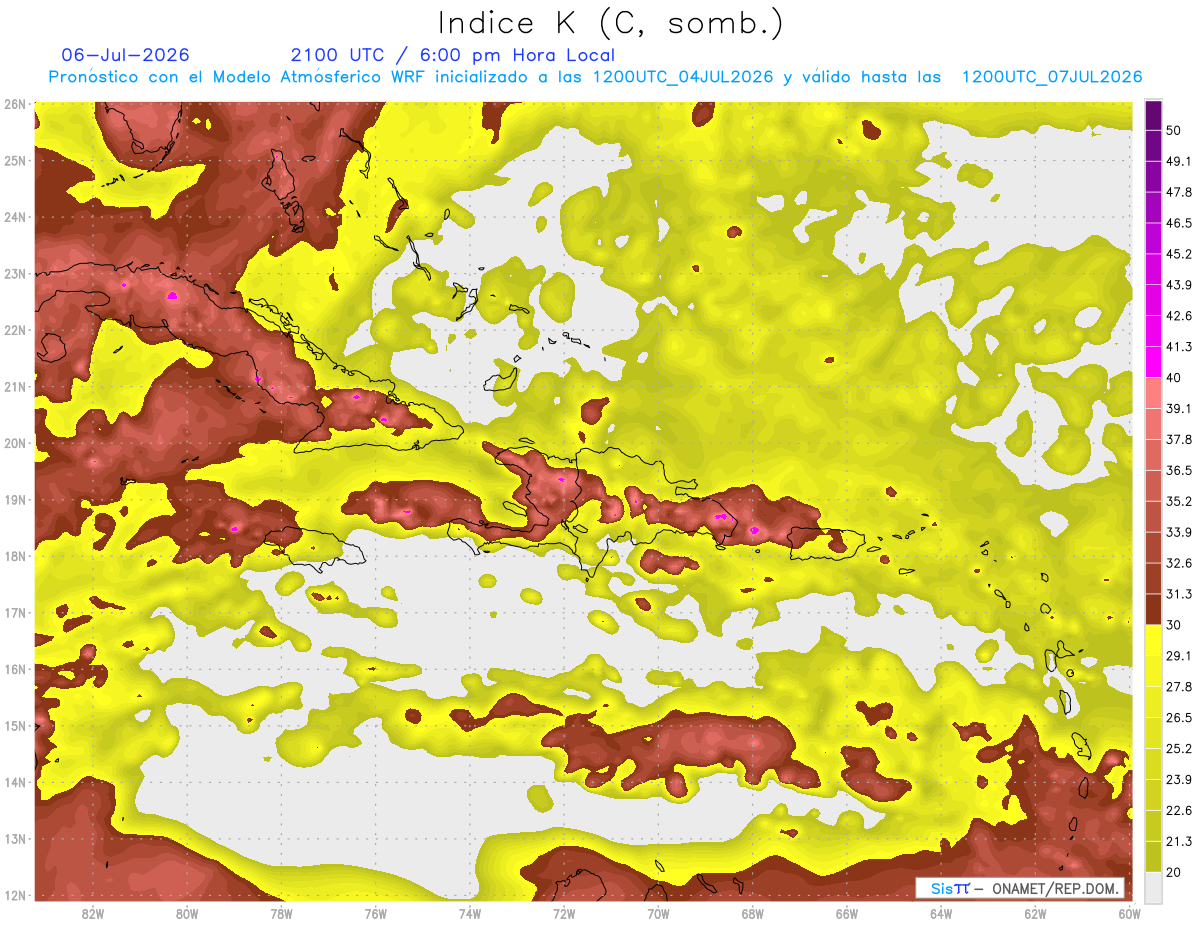Click the "60W" longitude label
The width and height of the screenshot is (1200, 927).
pos(1129,914)
